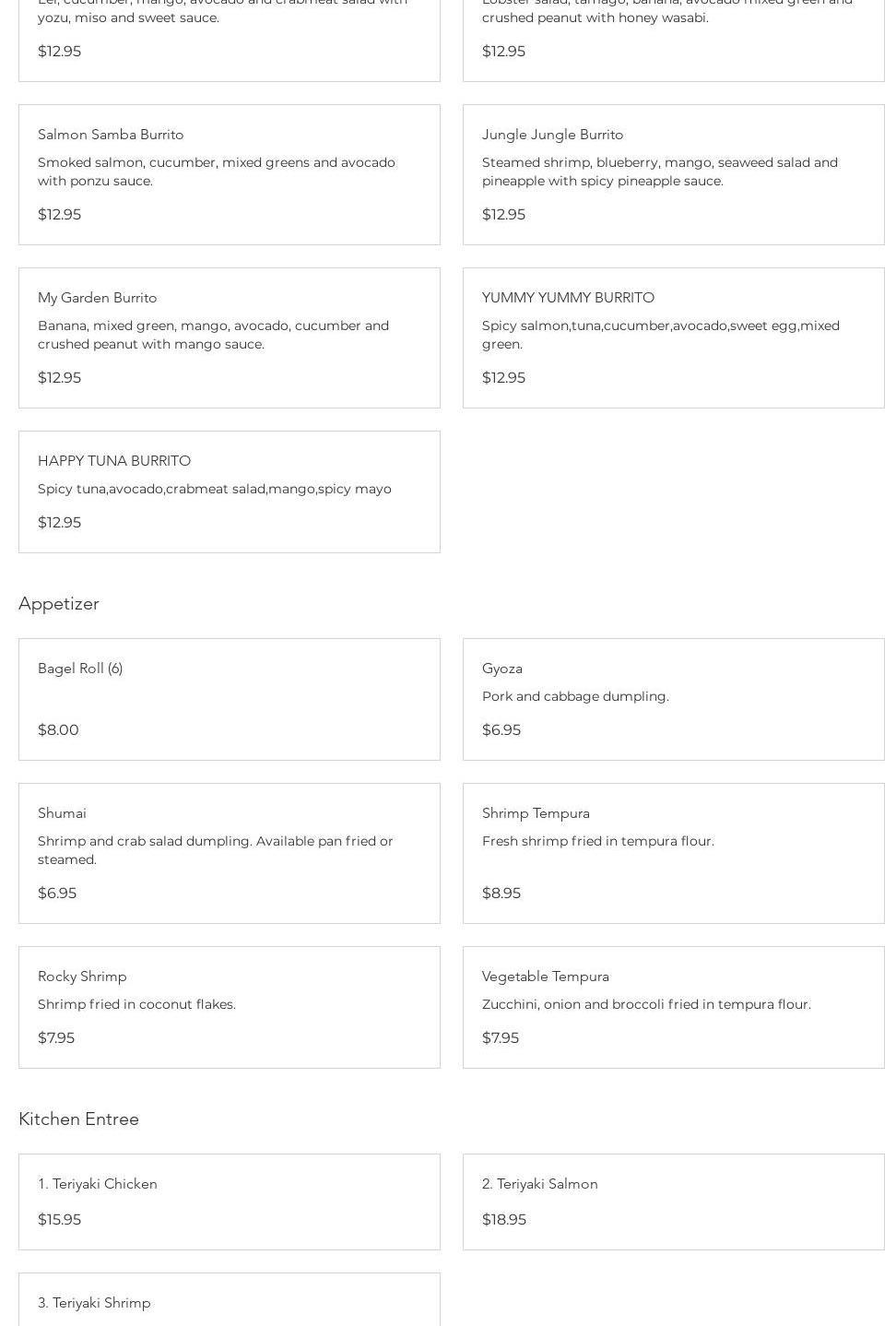Viewport: 896px width, 1326px height.
Task: Choose 2. Teriyaki Salmon entree
Action: [x=540, y=1184]
